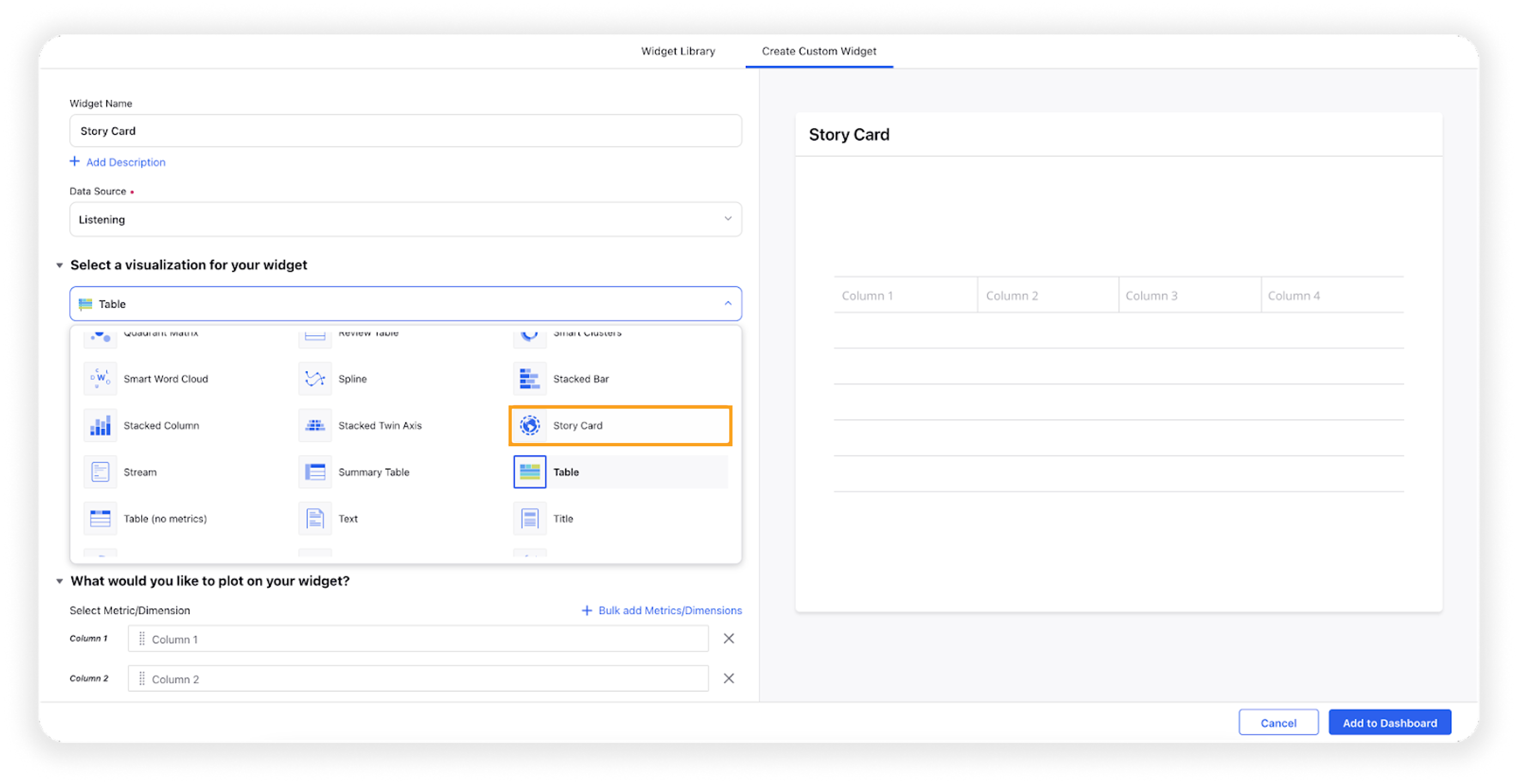Click Column 2 header in preview table
This screenshot has width=1518, height=784.
(1012, 296)
